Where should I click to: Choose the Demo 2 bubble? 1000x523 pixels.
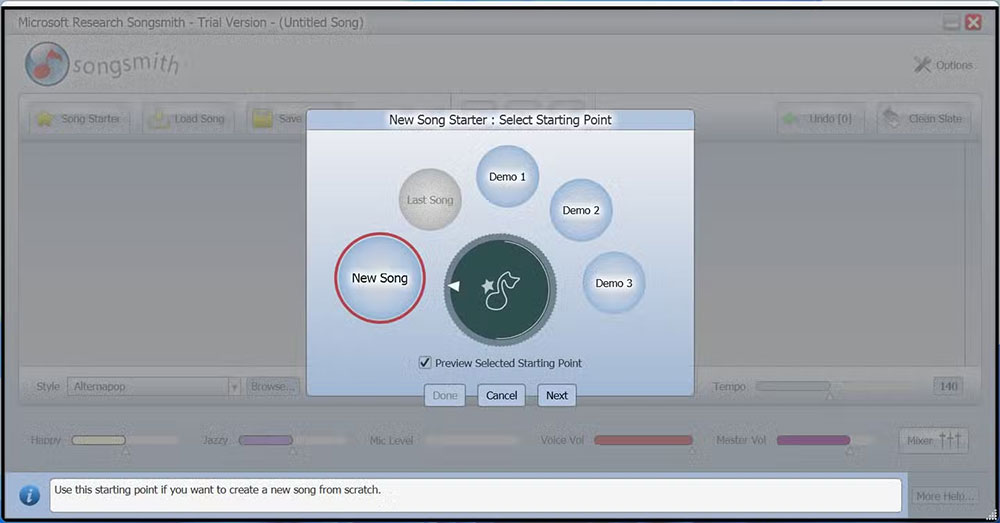[581, 210]
